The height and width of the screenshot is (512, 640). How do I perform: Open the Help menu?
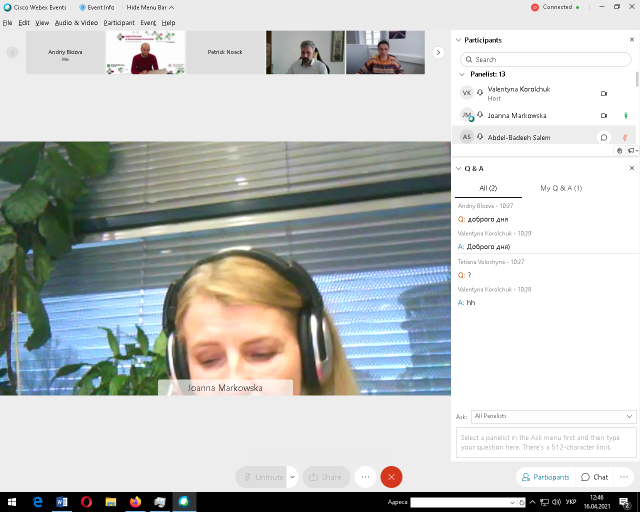[x=168, y=23]
